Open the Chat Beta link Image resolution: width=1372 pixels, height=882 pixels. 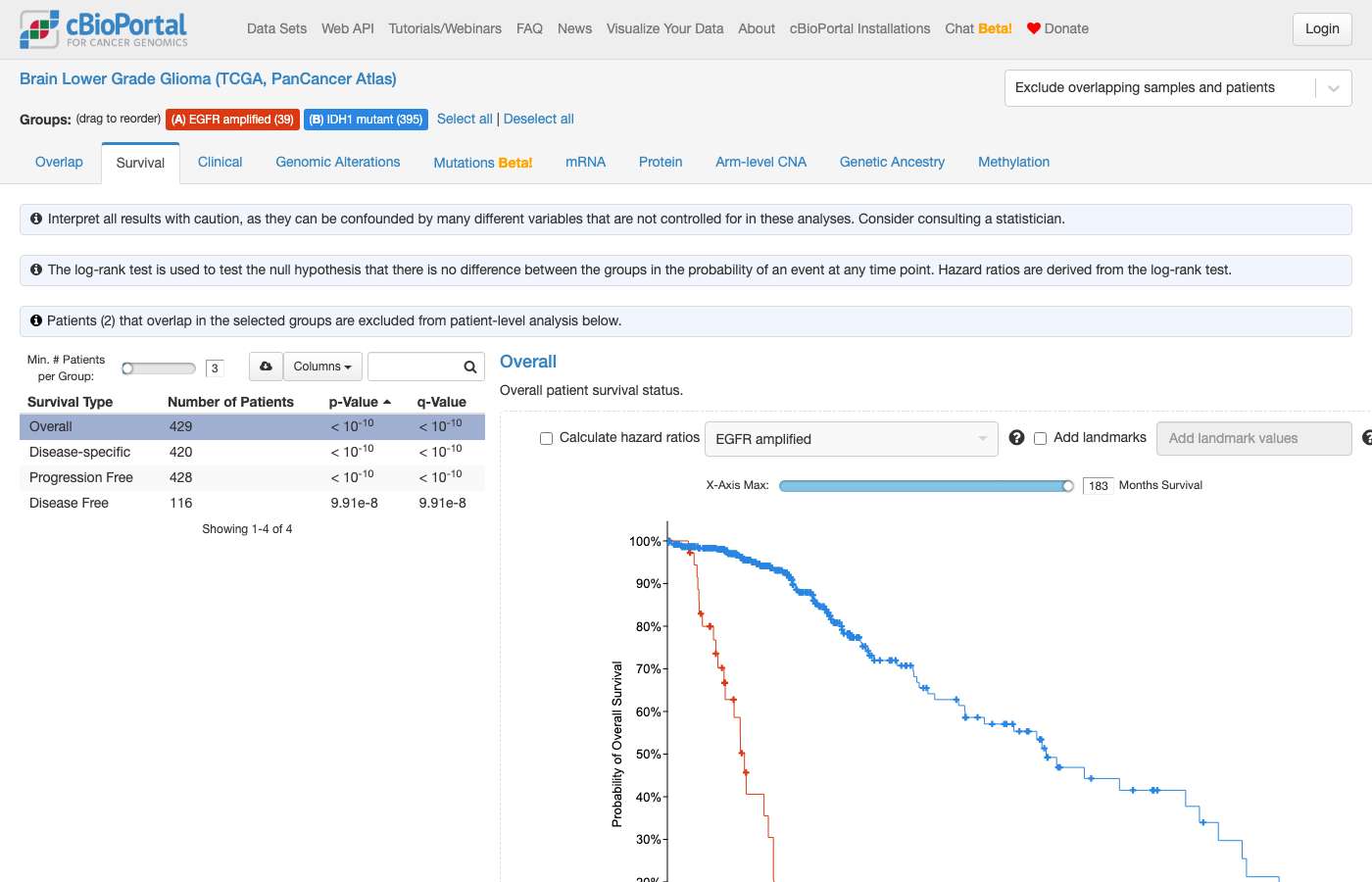point(978,28)
